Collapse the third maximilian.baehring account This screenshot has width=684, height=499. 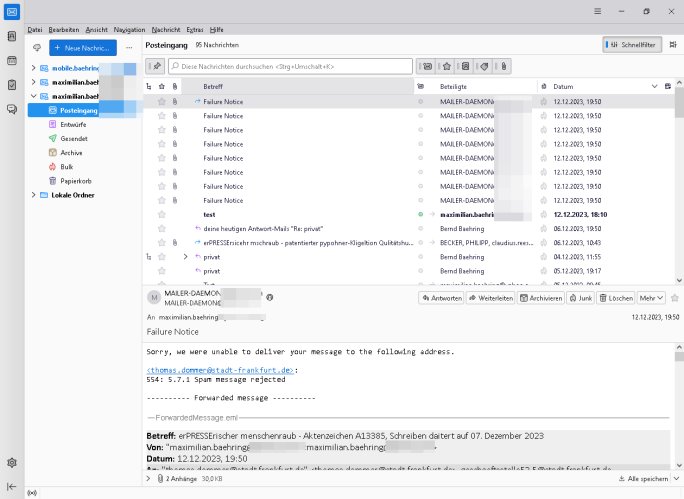tap(34, 96)
